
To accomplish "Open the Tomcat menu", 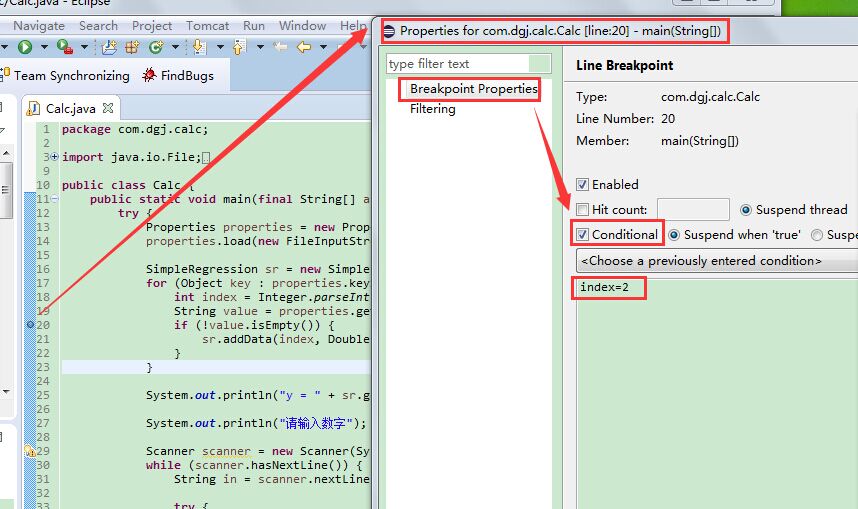I will coord(207,26).
